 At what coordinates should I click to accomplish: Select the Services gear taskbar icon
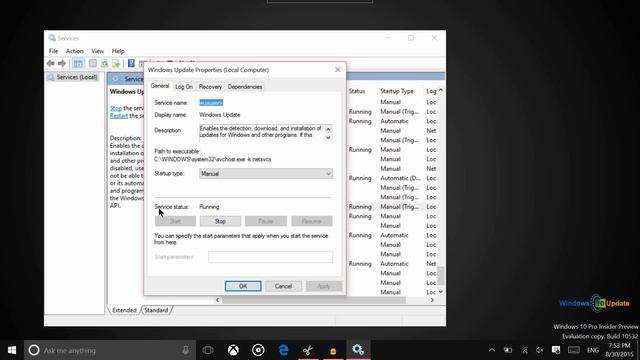[358, 350]
